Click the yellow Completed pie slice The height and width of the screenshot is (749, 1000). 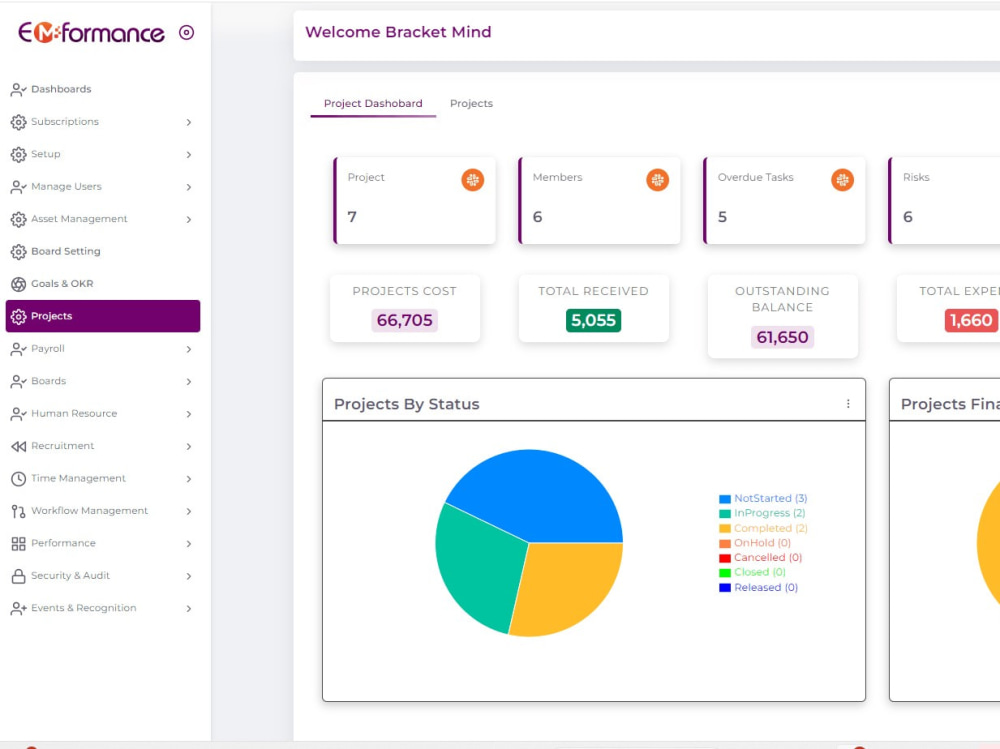click(568, 590)
